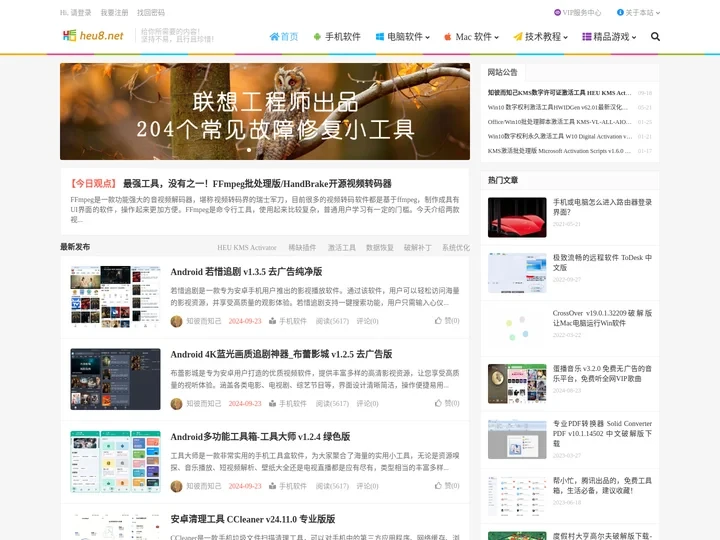Open FFmpeg批处理版/HandBrake article headline
The height and width of the screenshot is (540, 720).
point(257,184)
